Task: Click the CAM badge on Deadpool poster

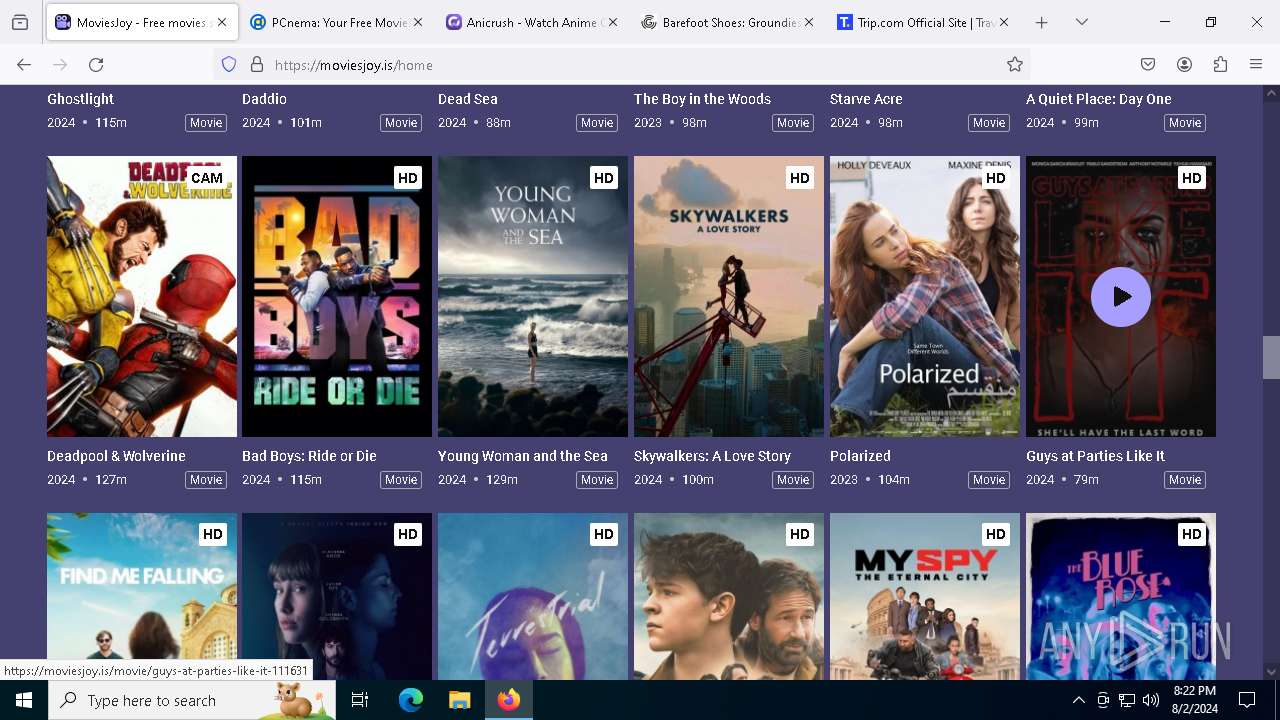Action: 207,178
